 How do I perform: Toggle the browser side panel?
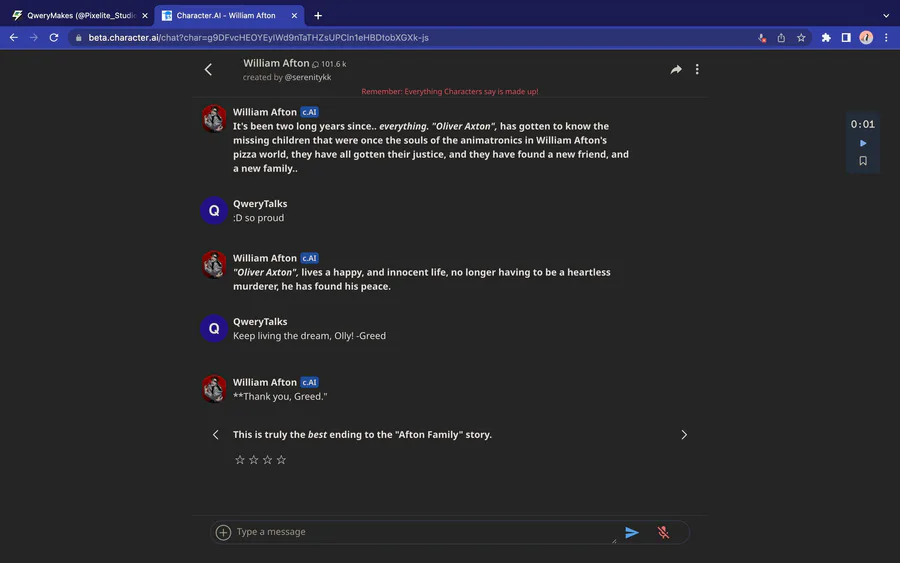[x=846, y=38]
